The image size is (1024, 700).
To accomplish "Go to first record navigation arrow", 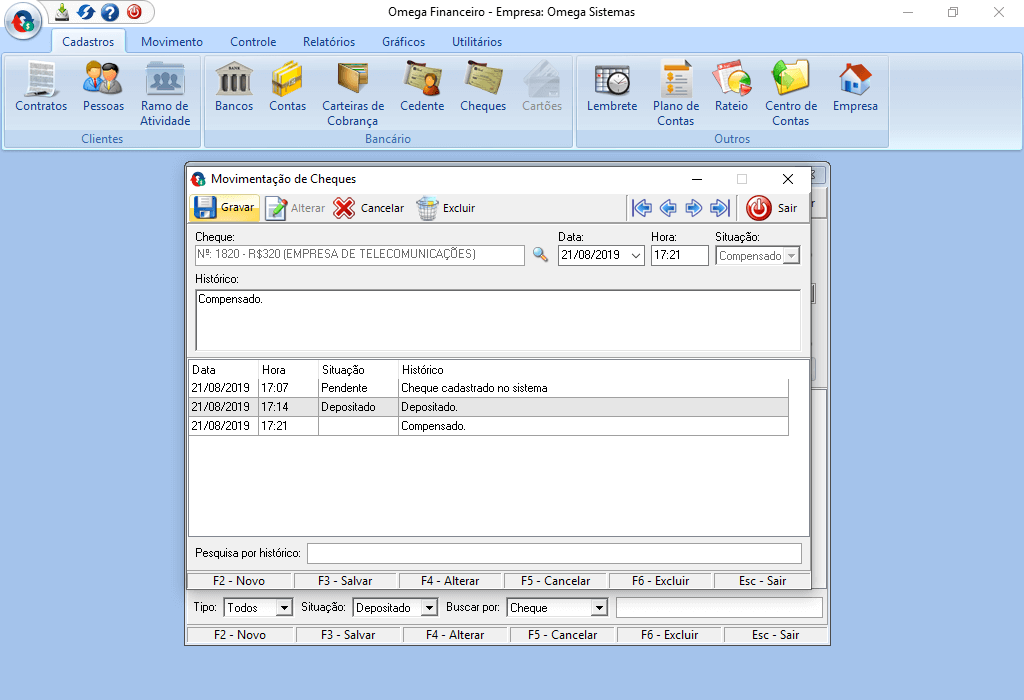I will coord(642,208).
